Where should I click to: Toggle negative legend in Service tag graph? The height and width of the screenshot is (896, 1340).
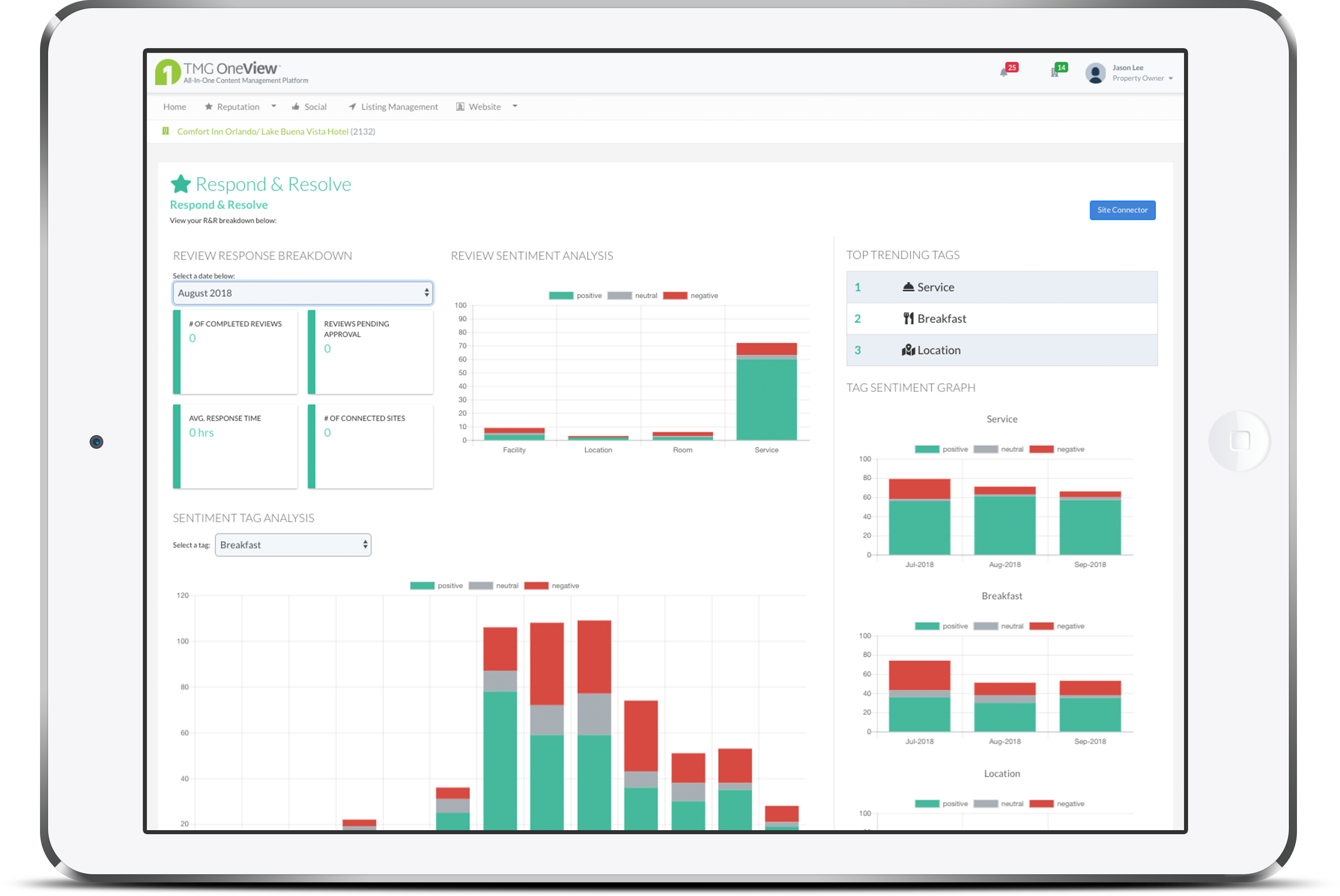coord(1057,449)
